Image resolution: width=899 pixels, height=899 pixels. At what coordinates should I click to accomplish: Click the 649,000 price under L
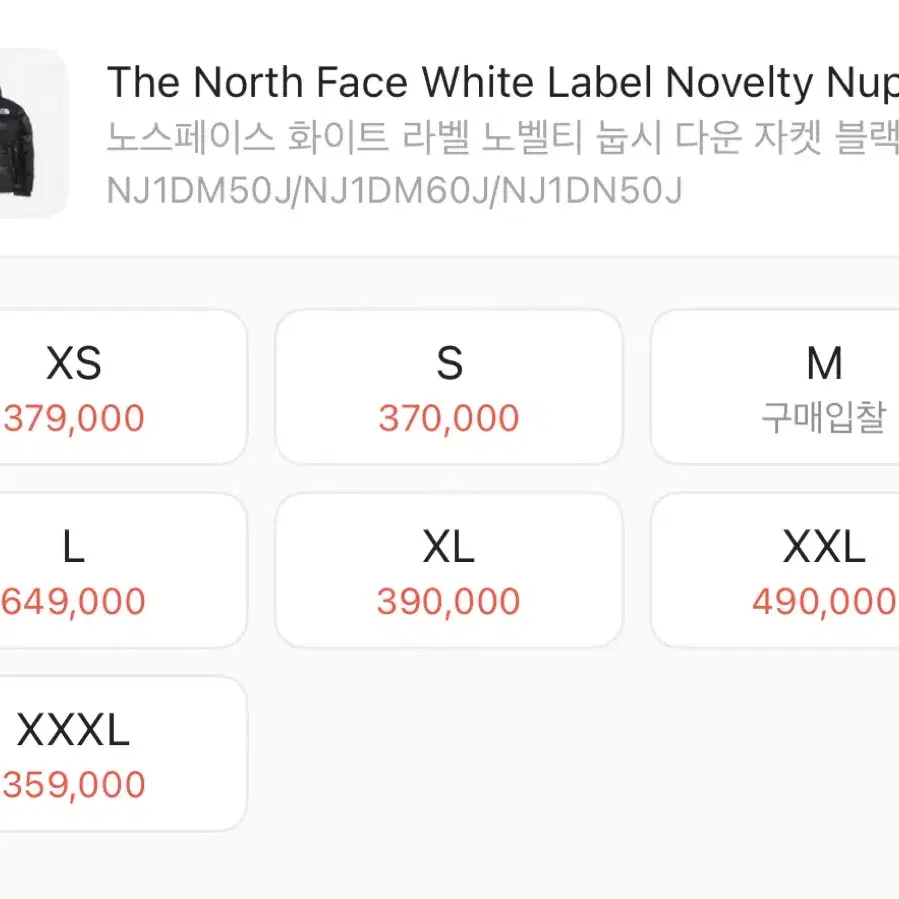tap(73, 601)
